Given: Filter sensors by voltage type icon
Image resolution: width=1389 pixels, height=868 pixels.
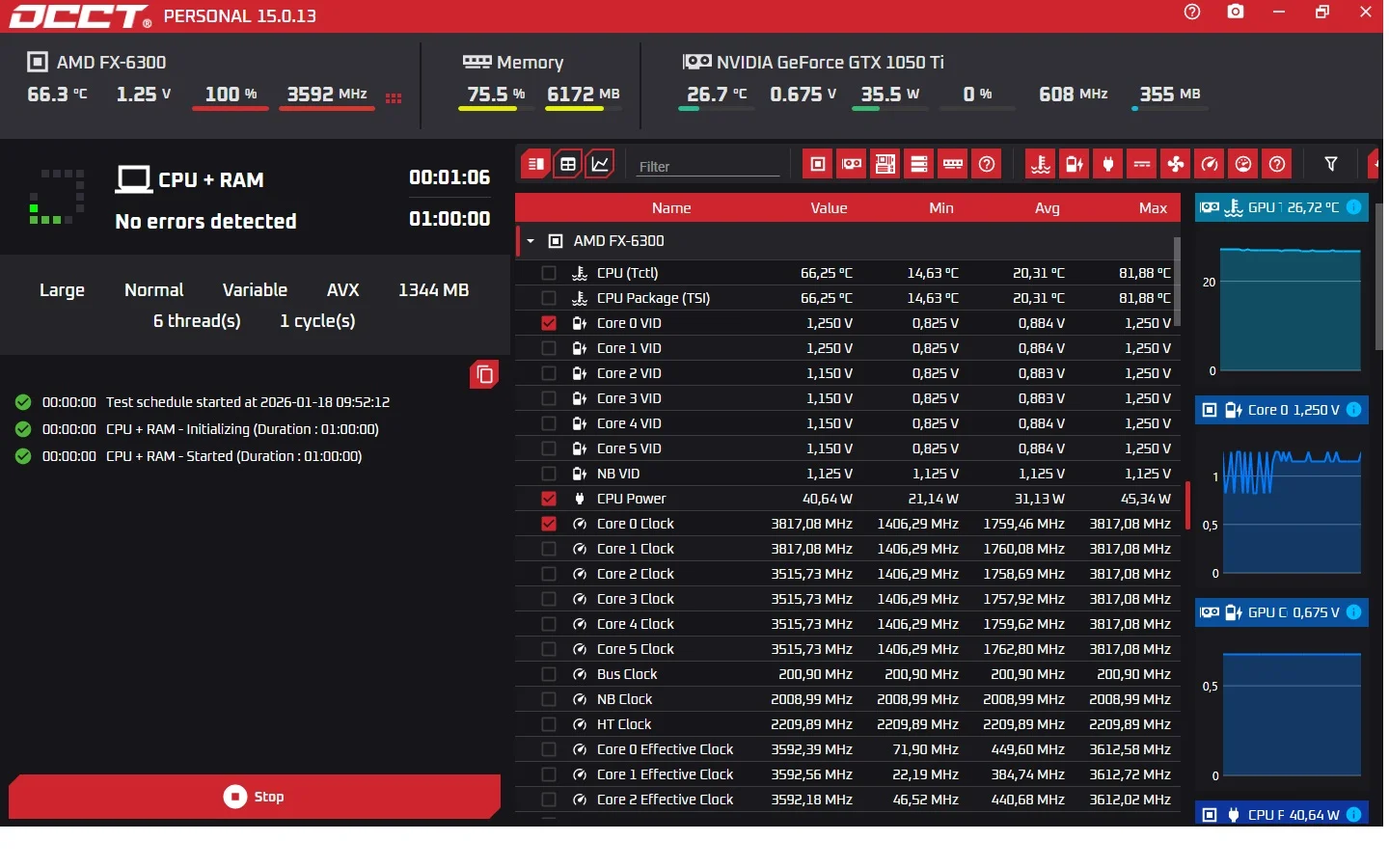Looking at the screenshot, I should click(1075, 164).
